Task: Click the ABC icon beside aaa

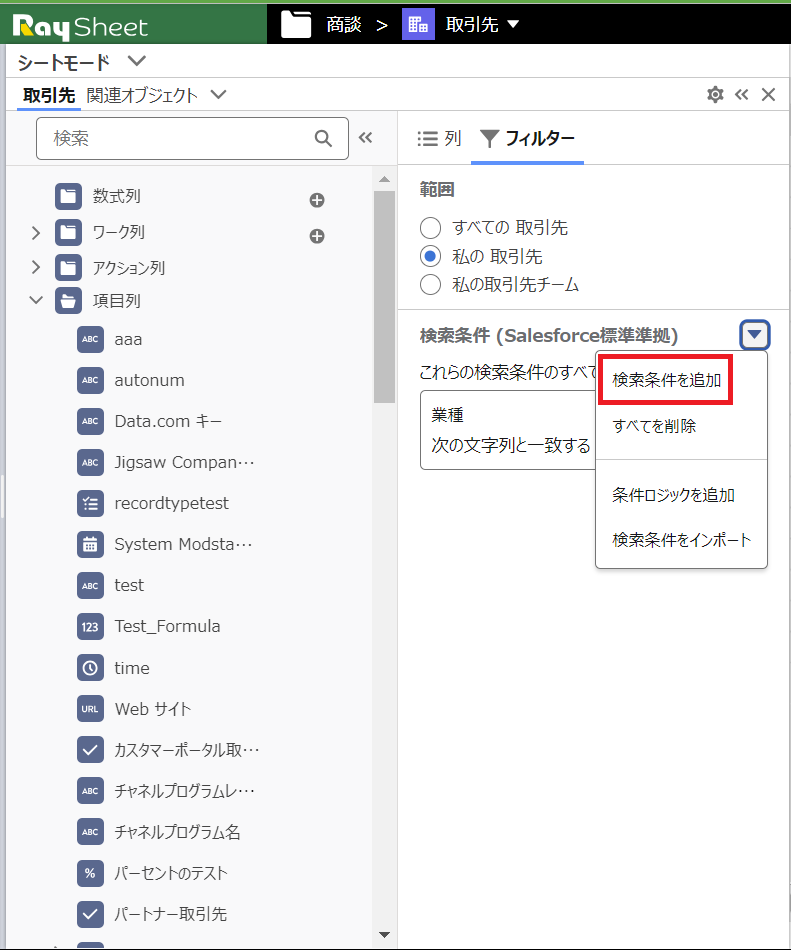Action: 90,339
